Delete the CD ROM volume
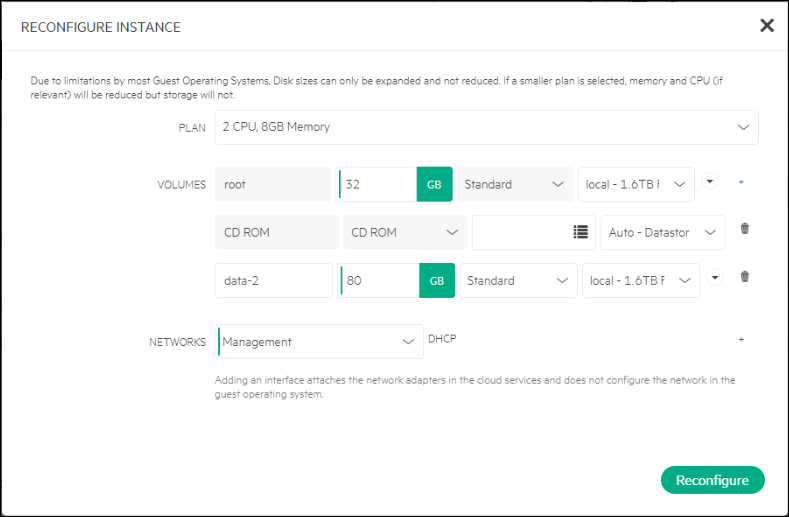 [745, 229]
